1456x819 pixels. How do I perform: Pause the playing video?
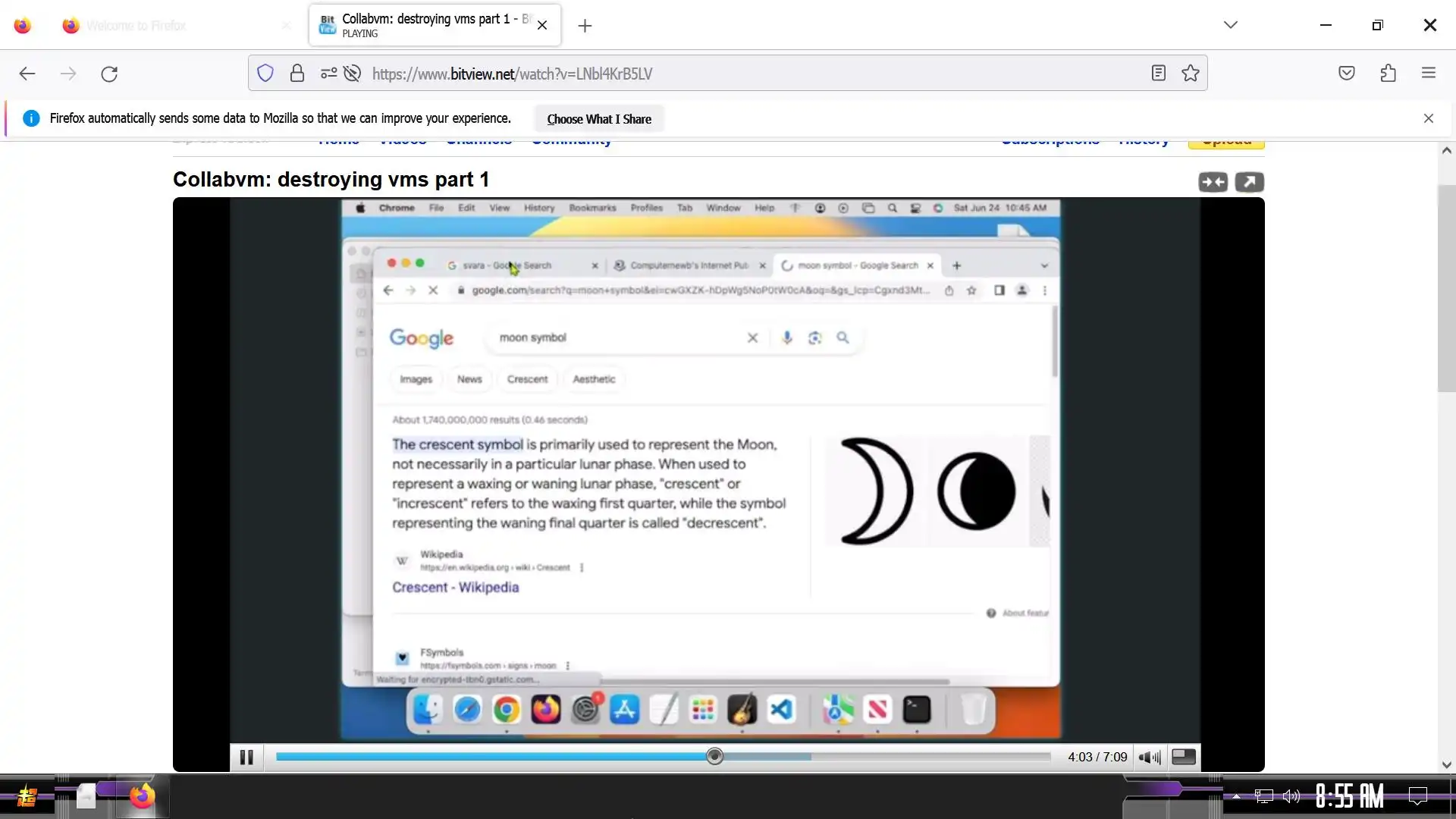246,757
